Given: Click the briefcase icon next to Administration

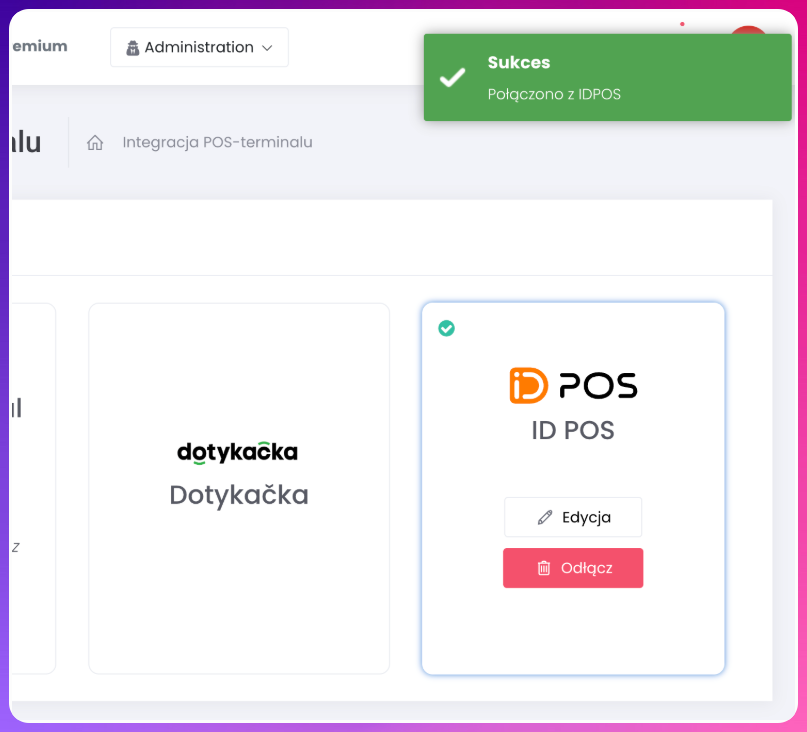Looking at the screenshot, I should tap(135, 47).
